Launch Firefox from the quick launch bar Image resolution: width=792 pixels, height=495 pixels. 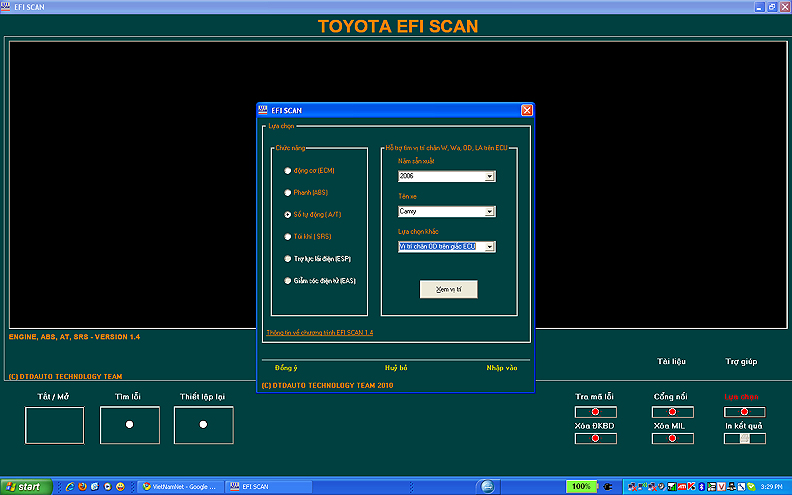tap(82, 486)
